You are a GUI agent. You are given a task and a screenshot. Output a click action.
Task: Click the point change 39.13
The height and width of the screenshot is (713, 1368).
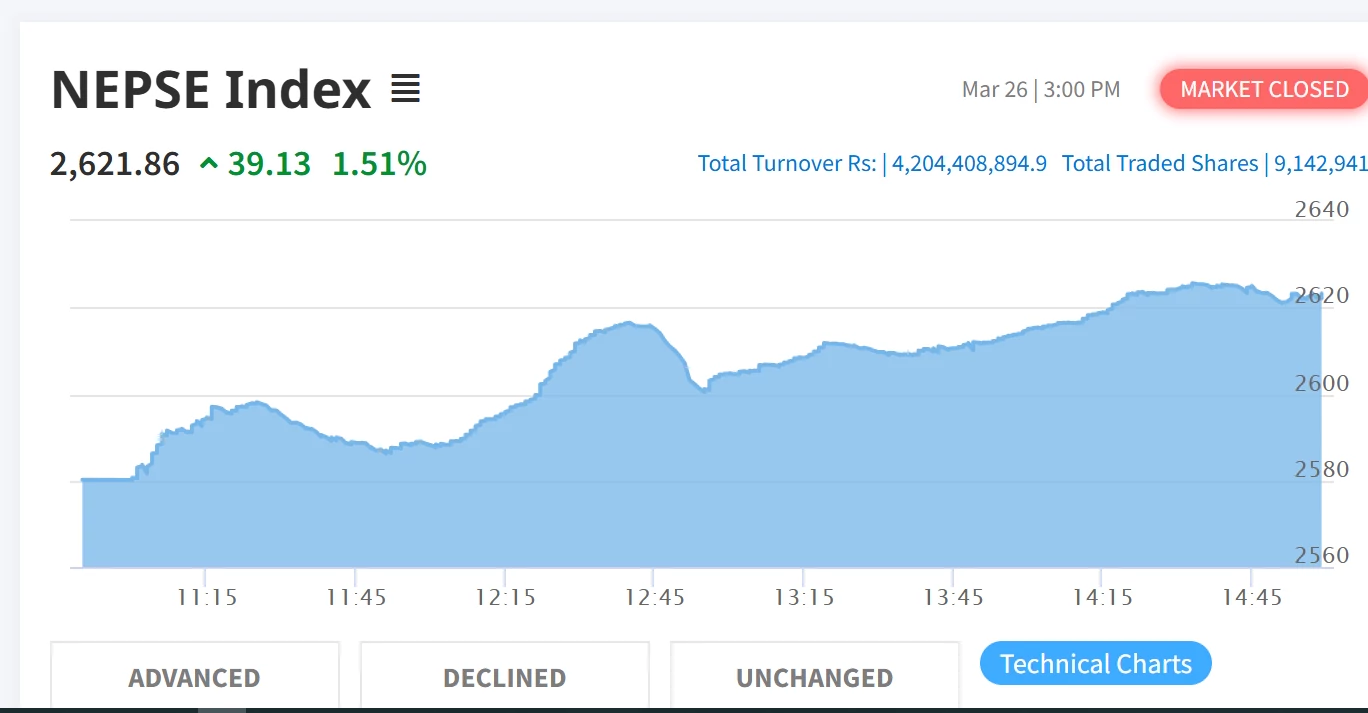tap(269, 163)
